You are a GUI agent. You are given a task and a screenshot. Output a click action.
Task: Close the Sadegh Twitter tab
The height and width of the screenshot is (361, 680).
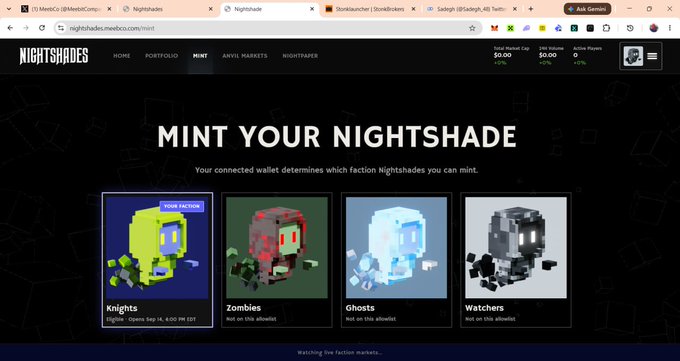click(x=515, y=9)
